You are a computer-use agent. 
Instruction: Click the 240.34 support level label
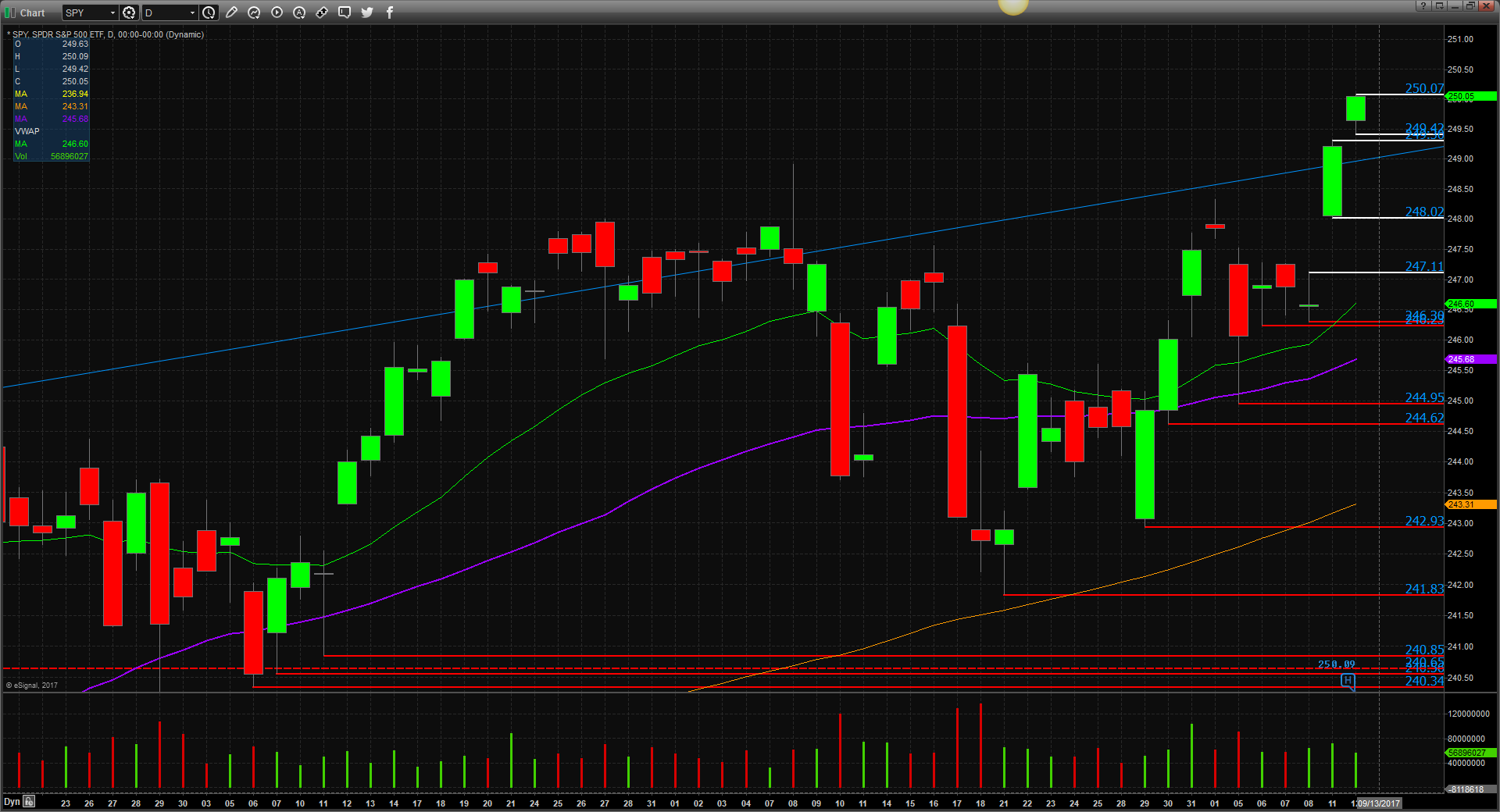1424,681
